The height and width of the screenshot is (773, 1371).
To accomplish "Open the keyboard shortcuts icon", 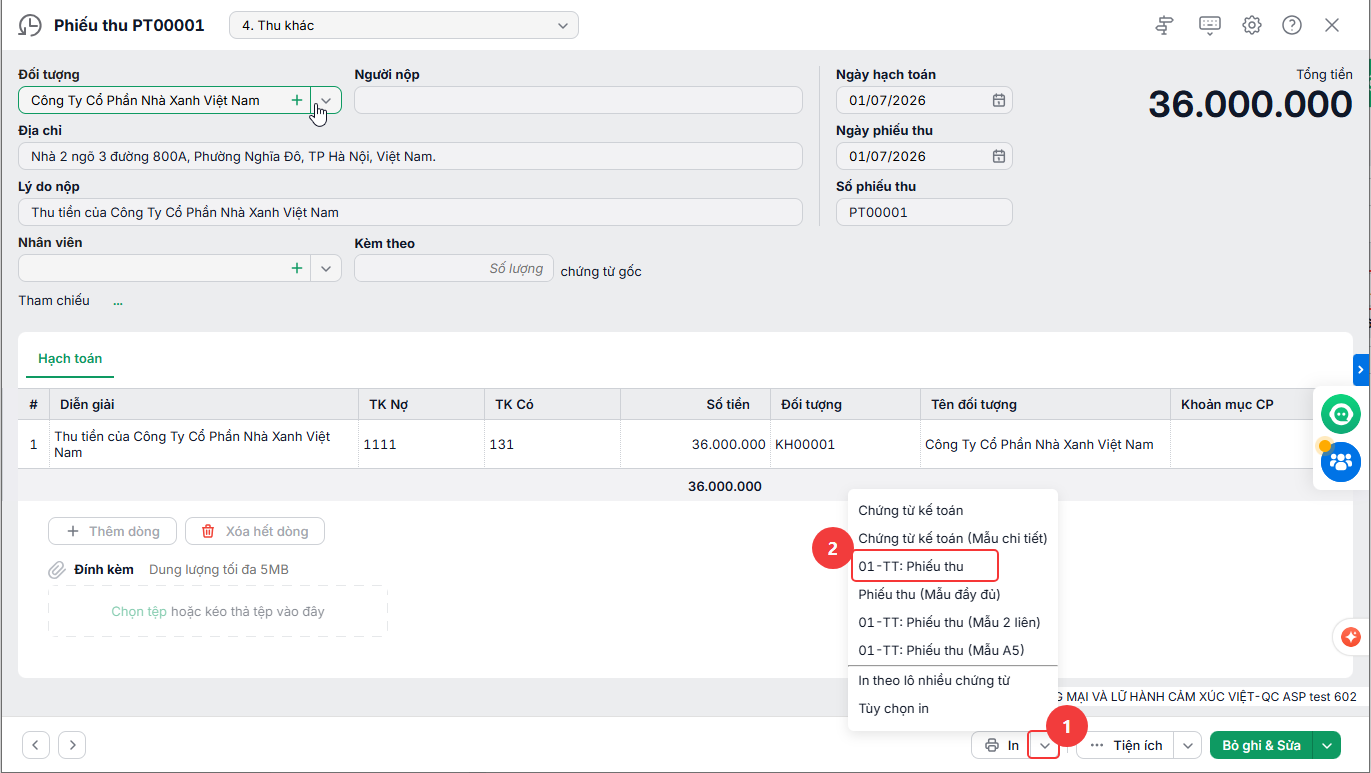I will click(1209, 25).
